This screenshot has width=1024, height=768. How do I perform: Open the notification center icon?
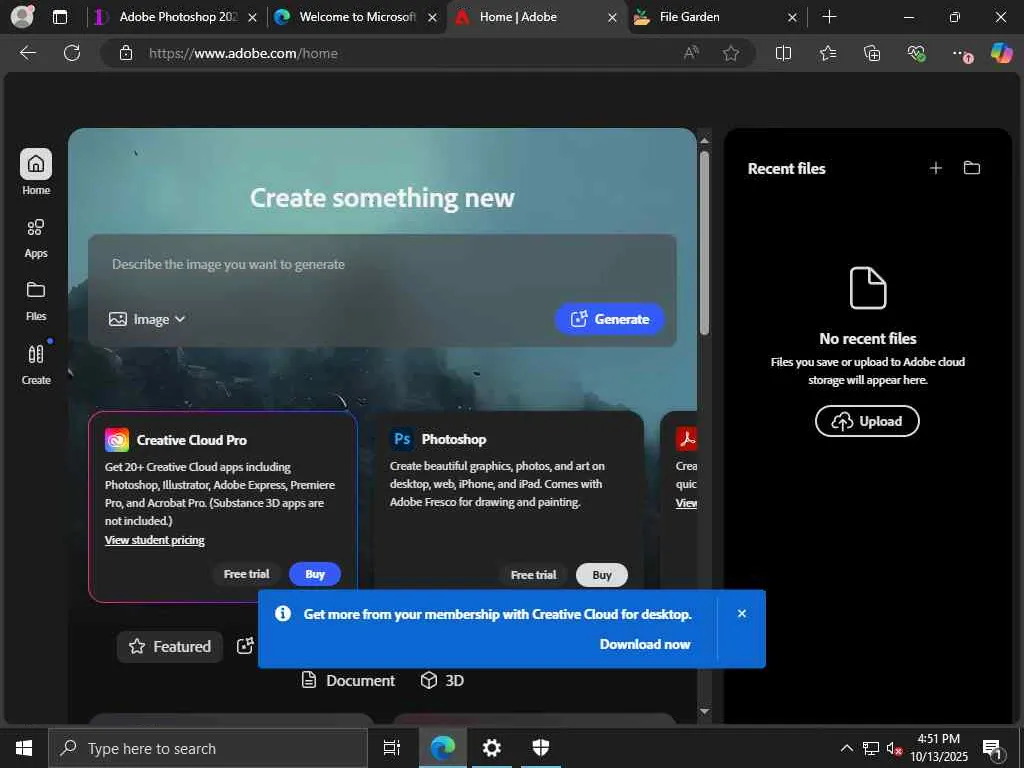click(992, 749)
